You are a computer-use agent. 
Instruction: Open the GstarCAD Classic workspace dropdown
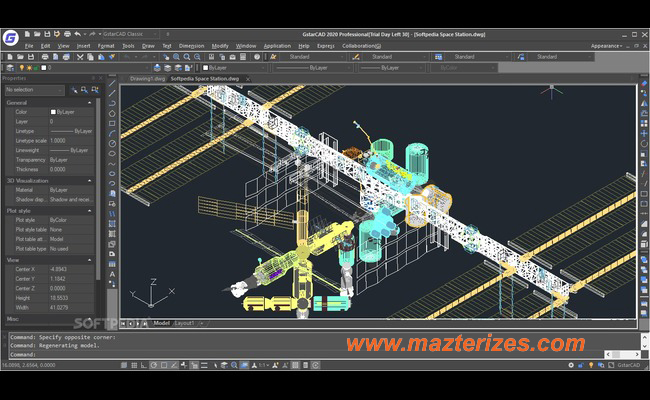pyautogui.click(x=130, y=34)
